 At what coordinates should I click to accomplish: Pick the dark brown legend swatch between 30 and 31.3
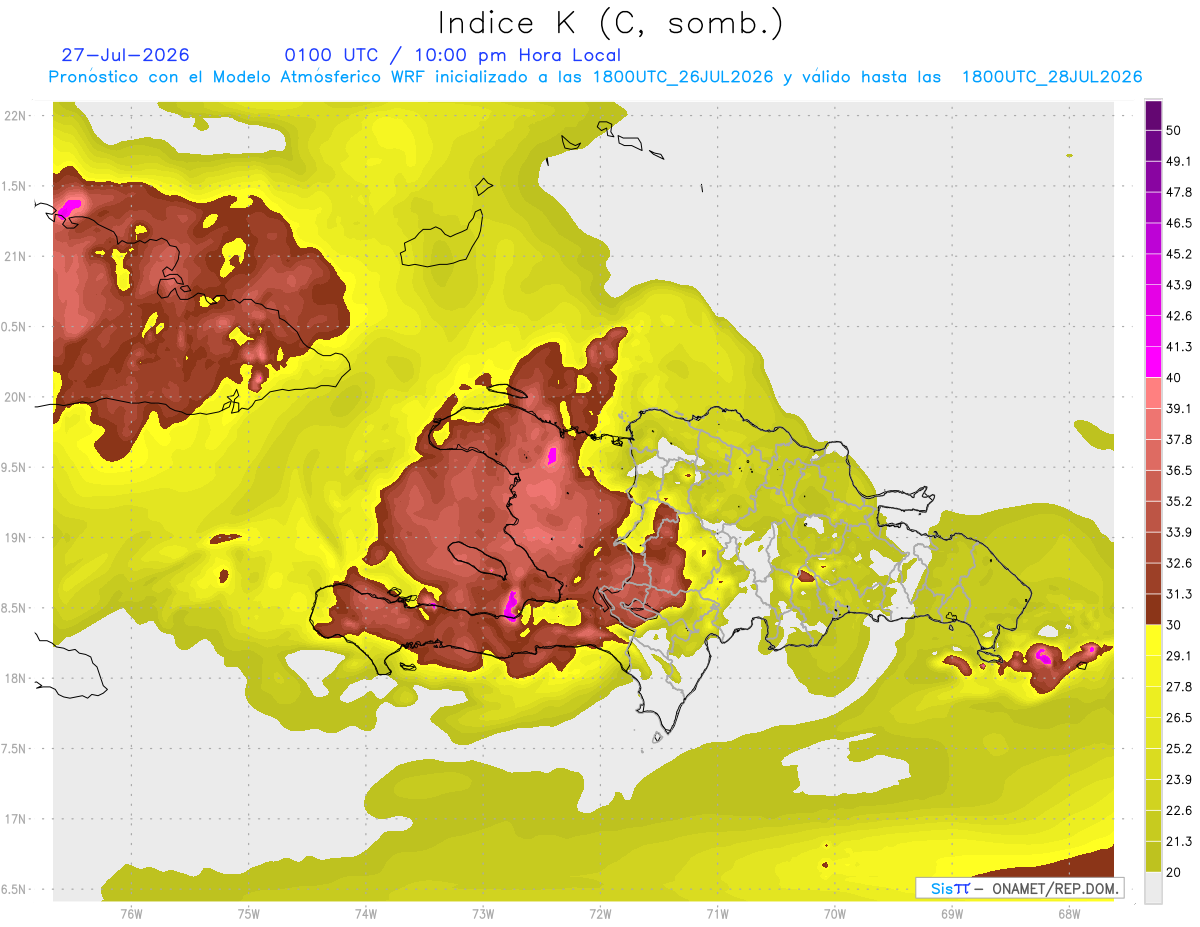pyautogui.click(x=1153, y=609)
